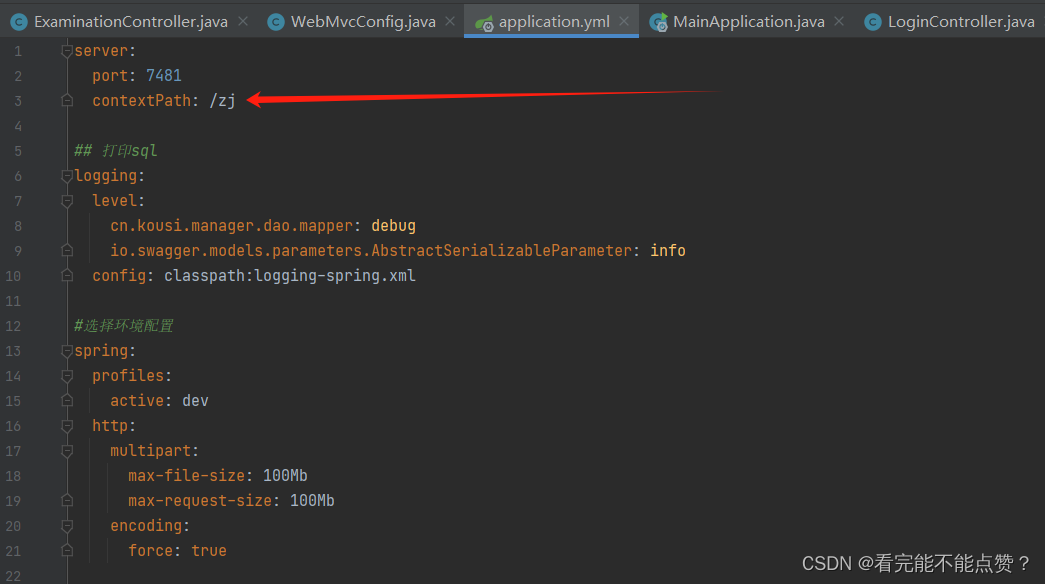Image resolution: width=1045 pixels, height=584 pixels.
Task: Collapse the spring block fold marker
Action: (x=67, y=351)
